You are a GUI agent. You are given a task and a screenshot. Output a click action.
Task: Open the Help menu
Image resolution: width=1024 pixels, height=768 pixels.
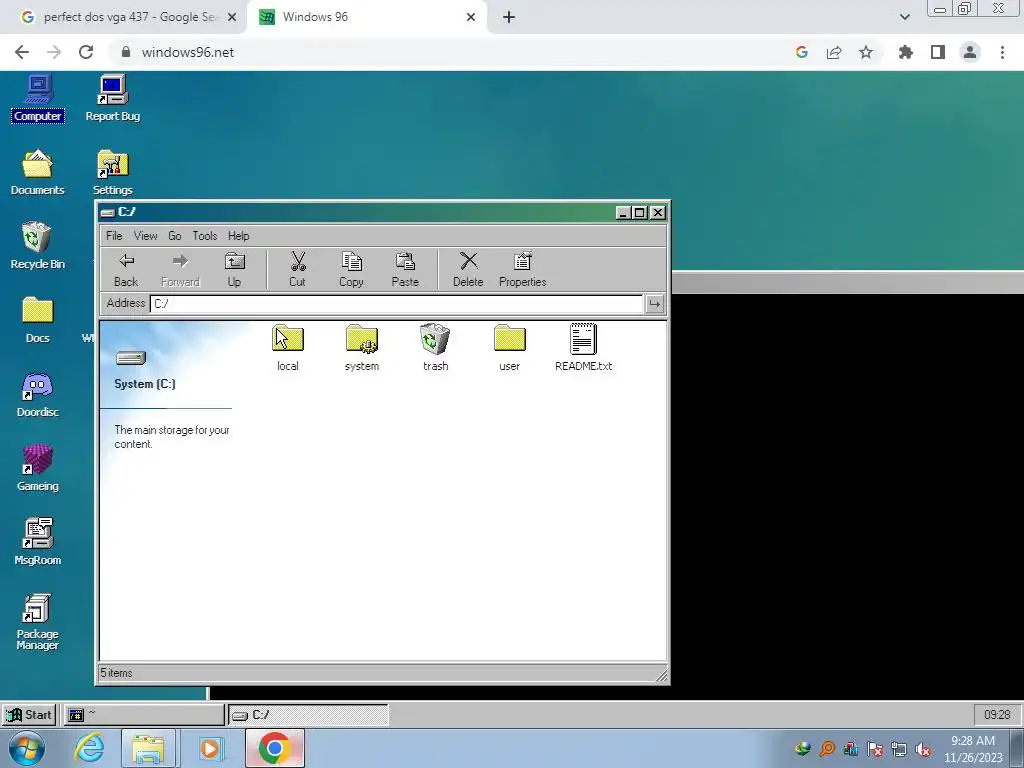(238, 236)
